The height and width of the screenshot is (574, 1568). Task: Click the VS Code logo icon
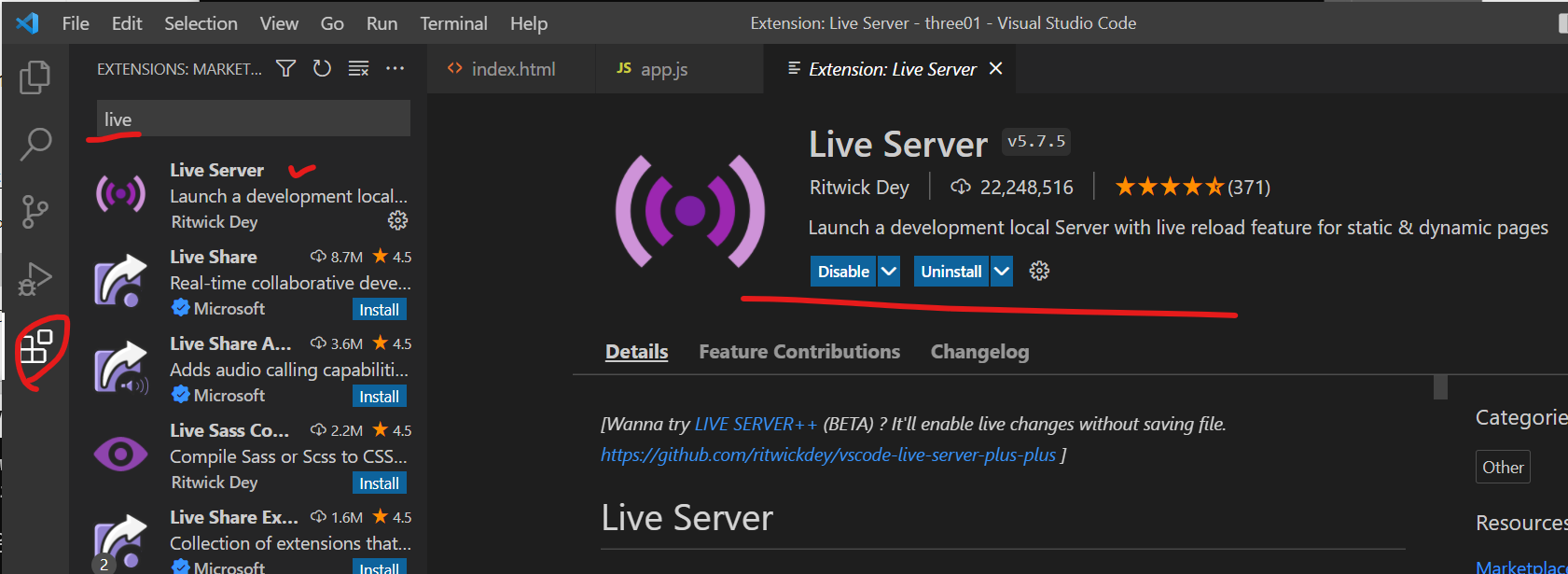coord(27,22)
